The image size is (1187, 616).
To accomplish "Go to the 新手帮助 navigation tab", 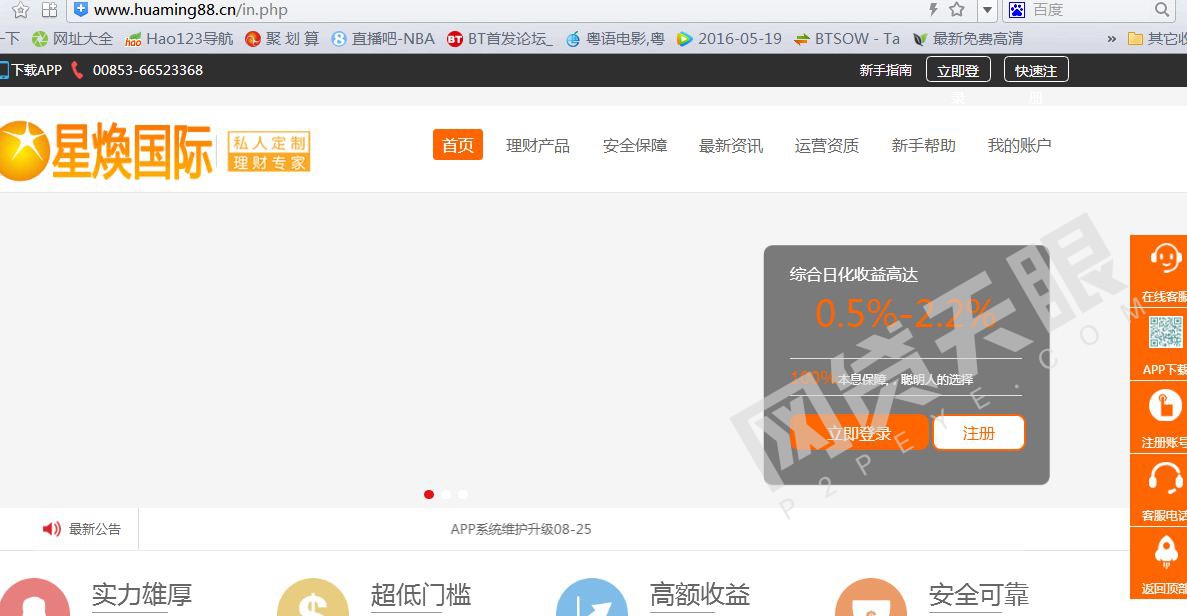I will pyautogui.click(x=924, y=145).
